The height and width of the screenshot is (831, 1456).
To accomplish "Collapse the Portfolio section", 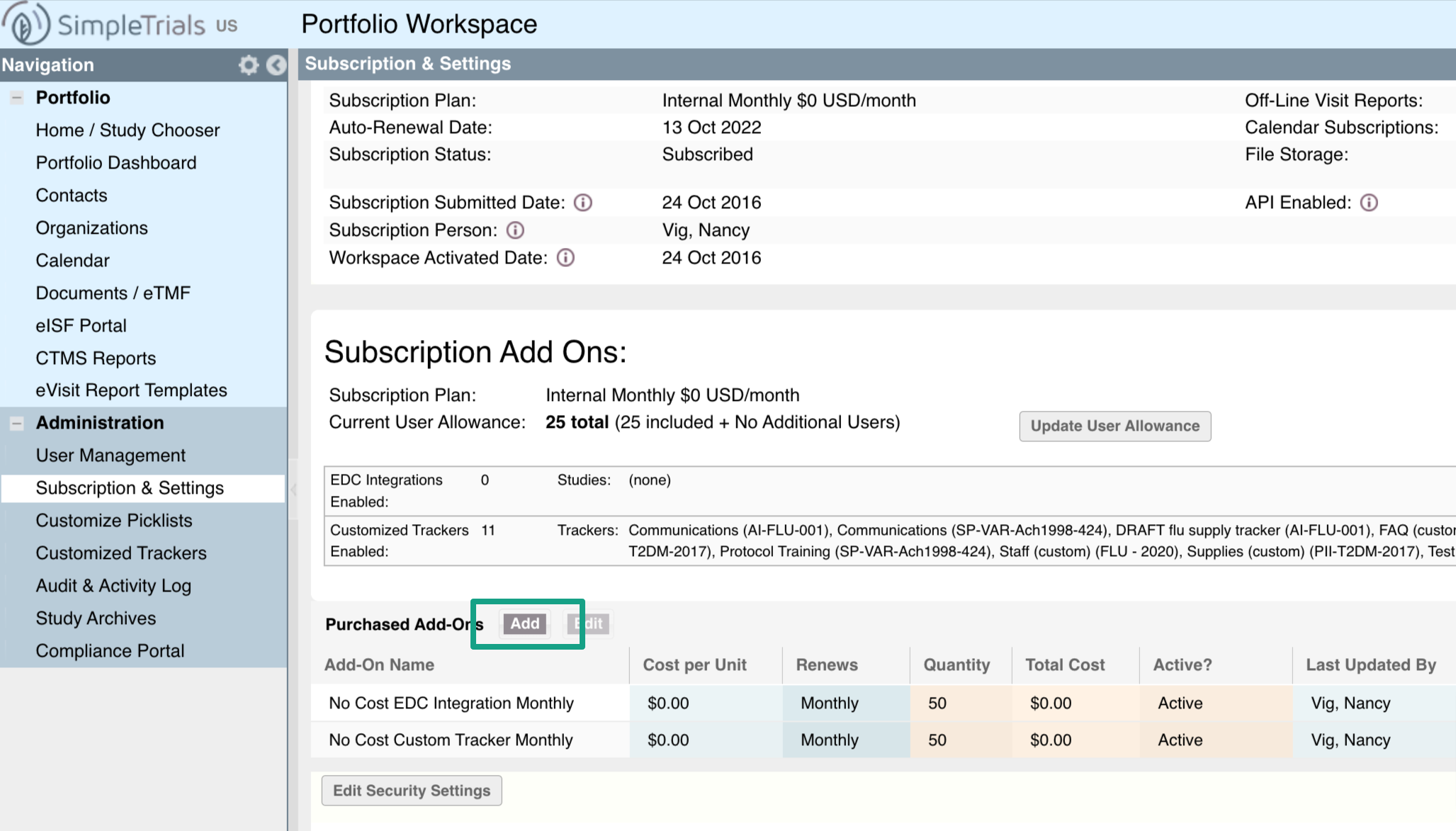I will point(17,98).
